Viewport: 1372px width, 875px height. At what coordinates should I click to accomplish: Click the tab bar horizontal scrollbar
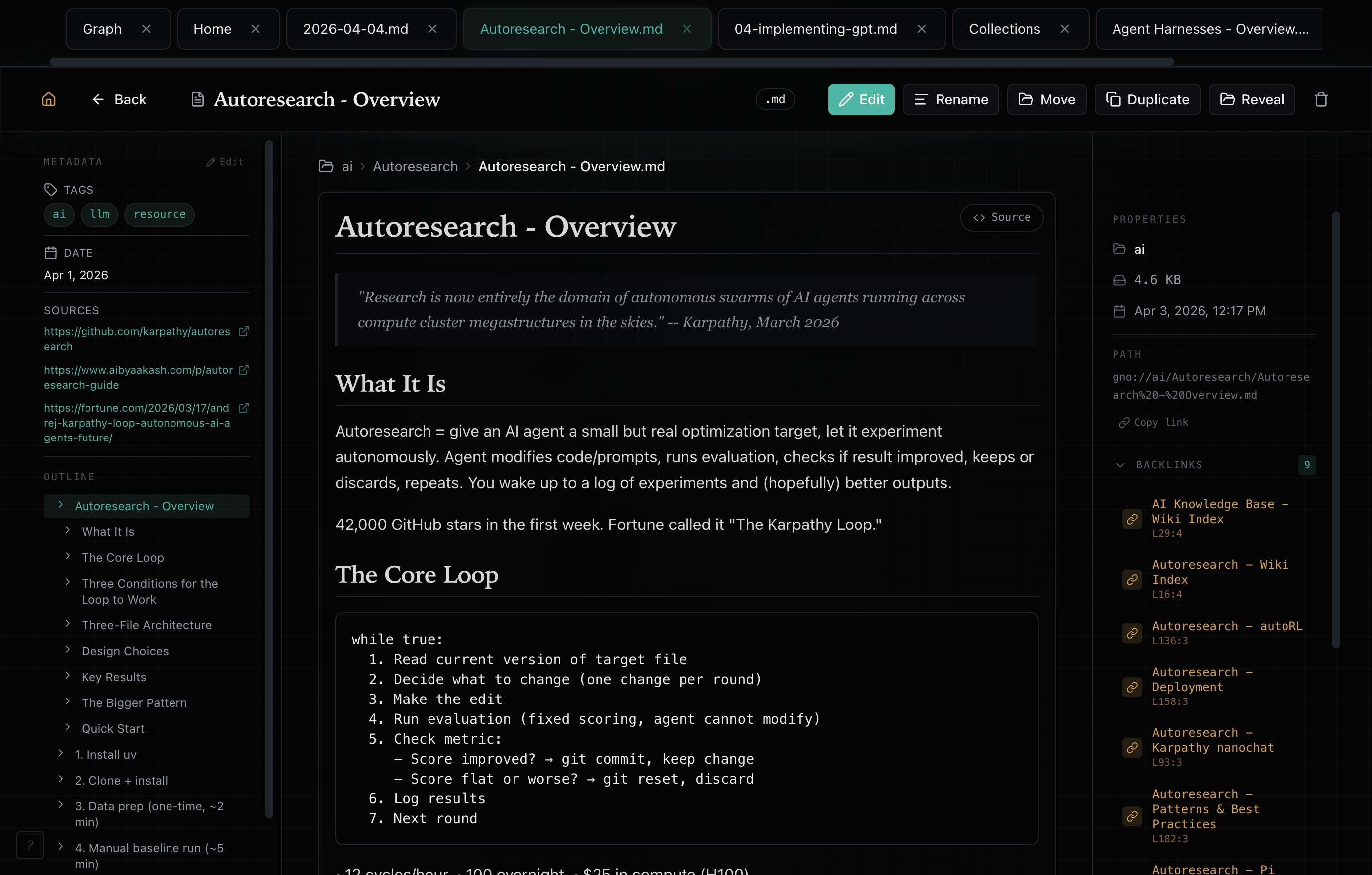pyautogui.click(x=611, y=62)
